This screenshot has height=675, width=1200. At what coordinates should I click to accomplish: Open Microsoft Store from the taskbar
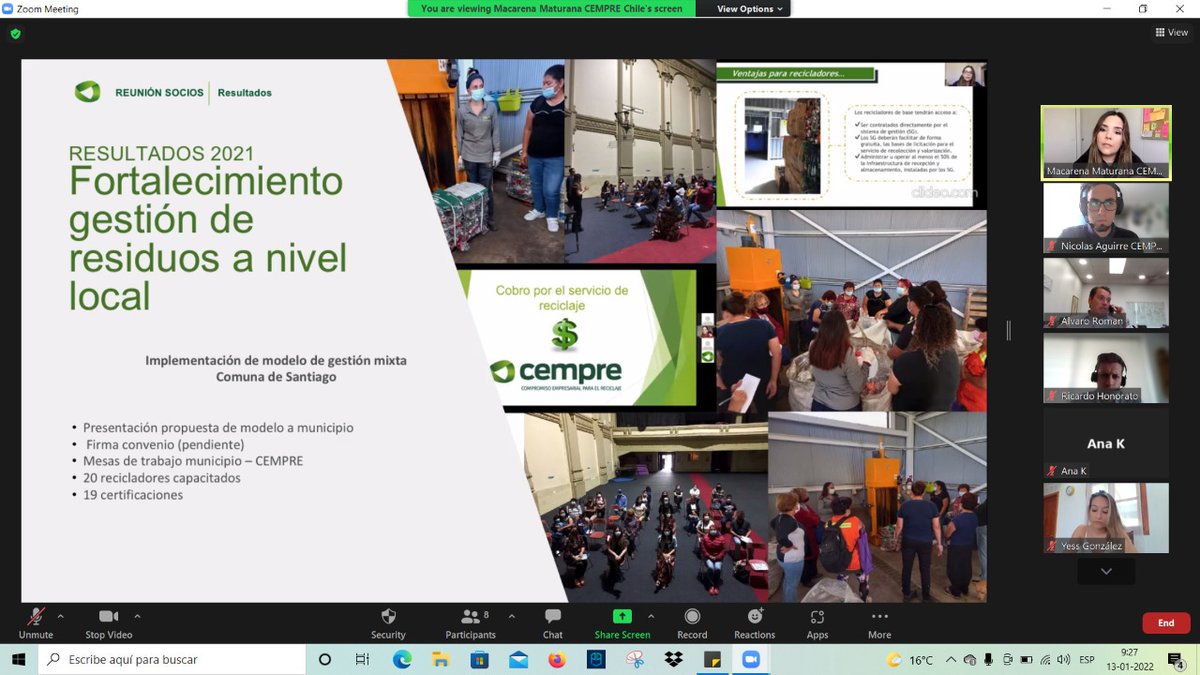tap(480, 659)
